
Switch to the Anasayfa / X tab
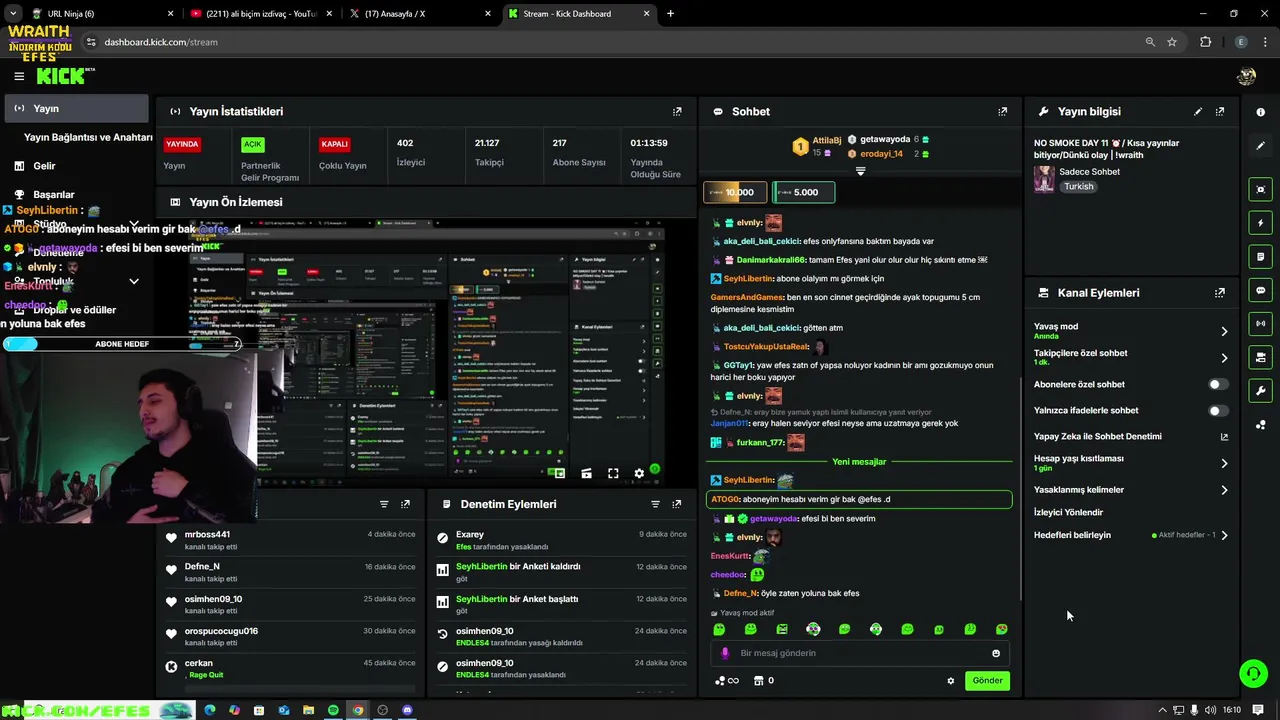tap(421, 14)
